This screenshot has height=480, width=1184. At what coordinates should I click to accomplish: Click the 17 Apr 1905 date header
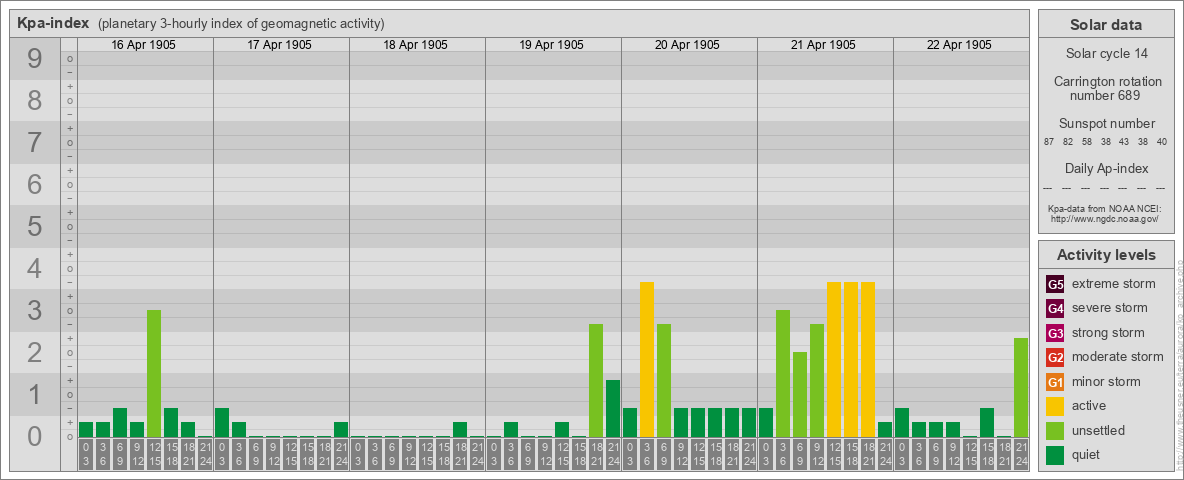click(279, 45)
